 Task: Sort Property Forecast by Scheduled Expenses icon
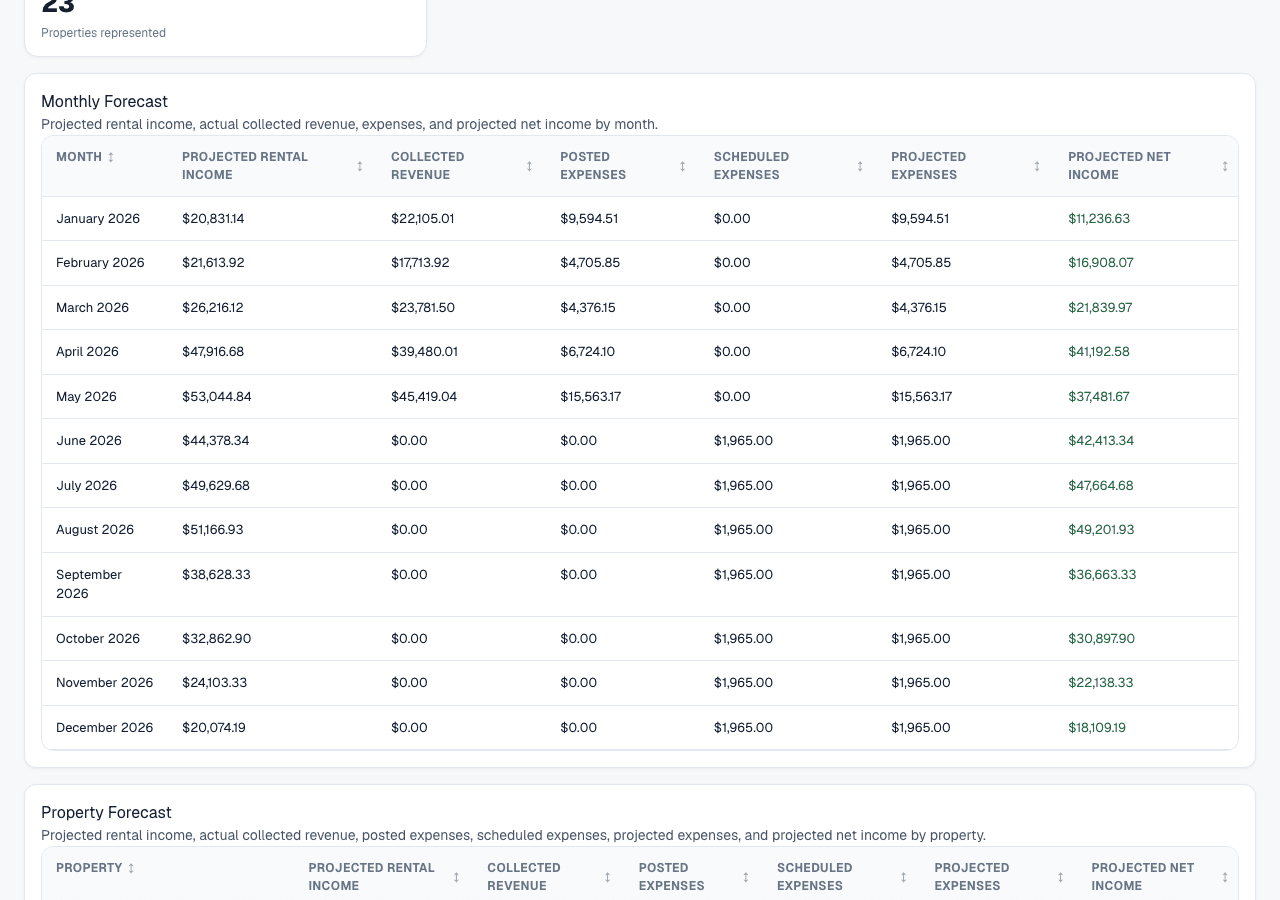pos(903,877)
